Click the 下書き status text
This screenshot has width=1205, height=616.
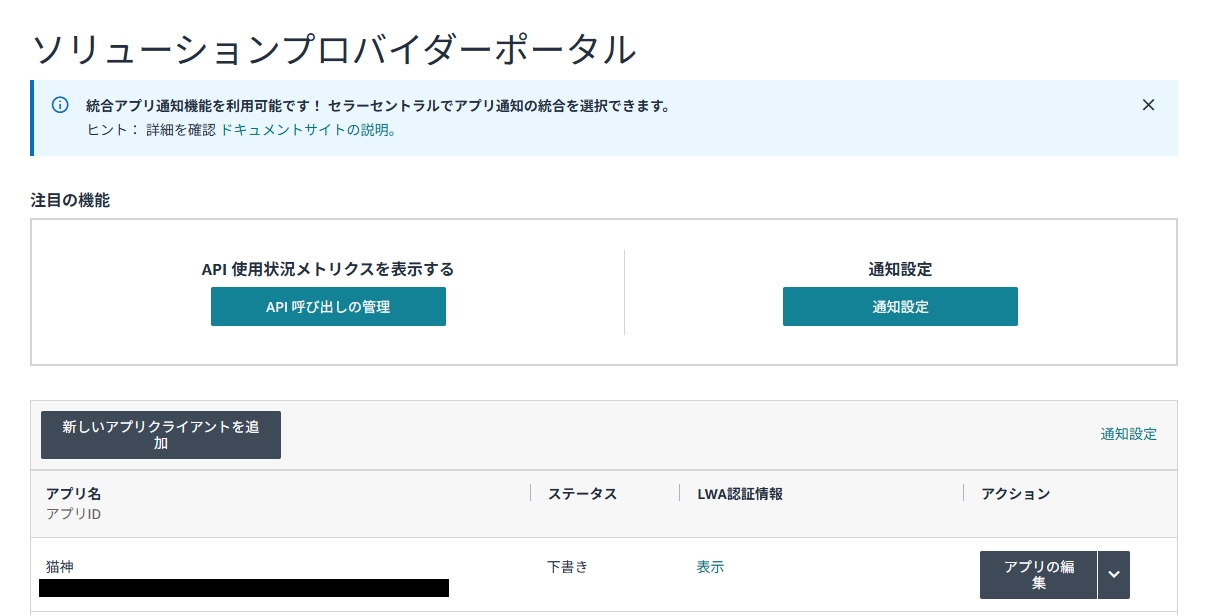click(x=568, y=566)
